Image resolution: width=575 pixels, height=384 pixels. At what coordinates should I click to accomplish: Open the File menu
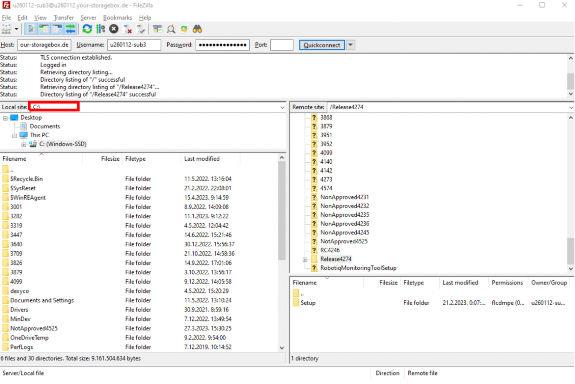[x=6, y=18]
